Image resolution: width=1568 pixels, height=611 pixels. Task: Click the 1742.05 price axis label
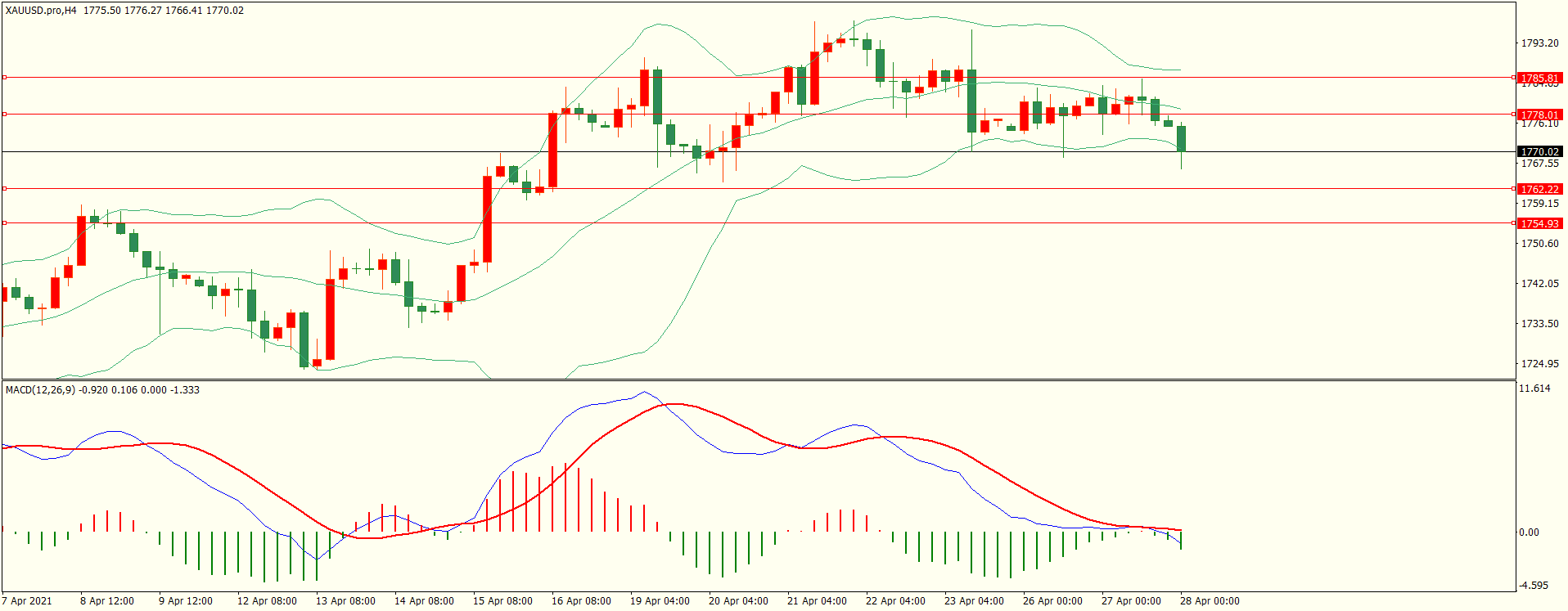(x=1539, y=284)
